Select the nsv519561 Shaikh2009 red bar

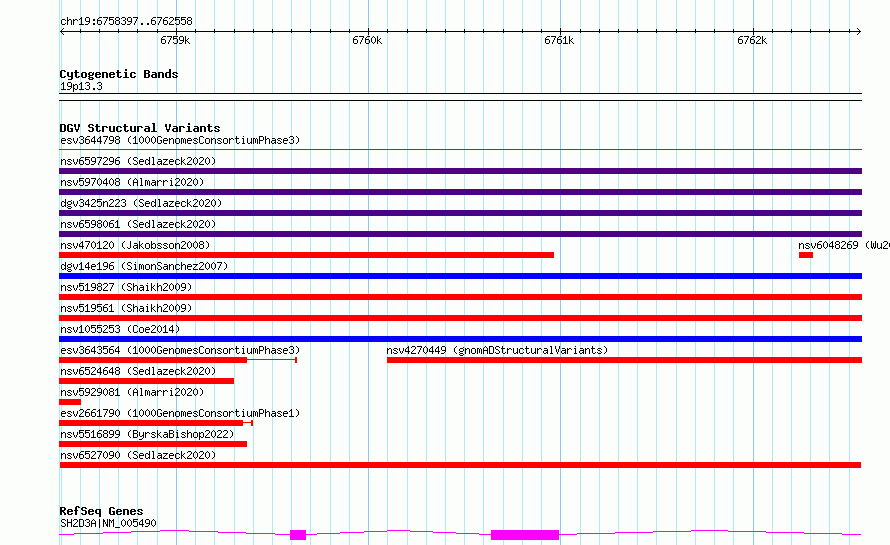[460, 318]
